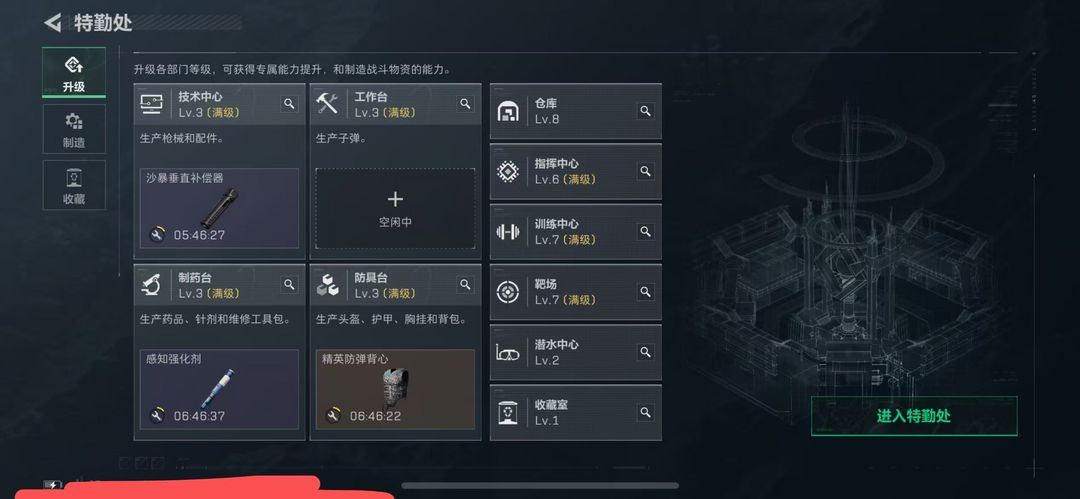Open 防具台 details via magnifier
Image resolution: width=1080 pixels, height=499 pixels.
click(x=466, y=285)
